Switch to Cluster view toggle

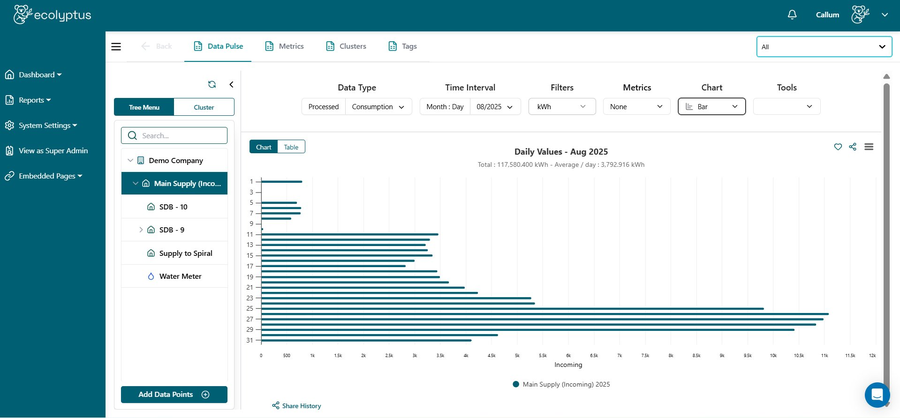coord(204,107)
